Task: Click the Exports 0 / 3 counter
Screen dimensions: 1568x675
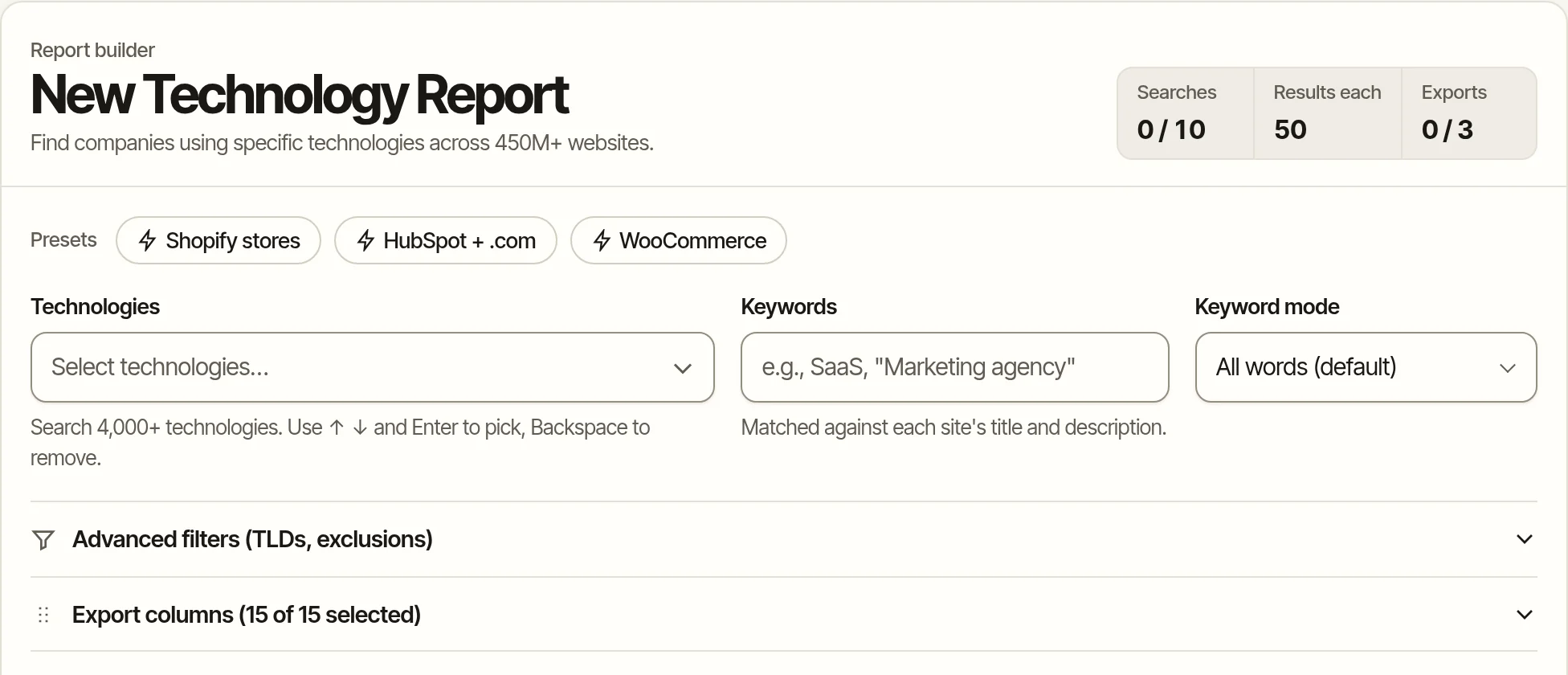Action: pyautogui.click(x=1469, y=113)
